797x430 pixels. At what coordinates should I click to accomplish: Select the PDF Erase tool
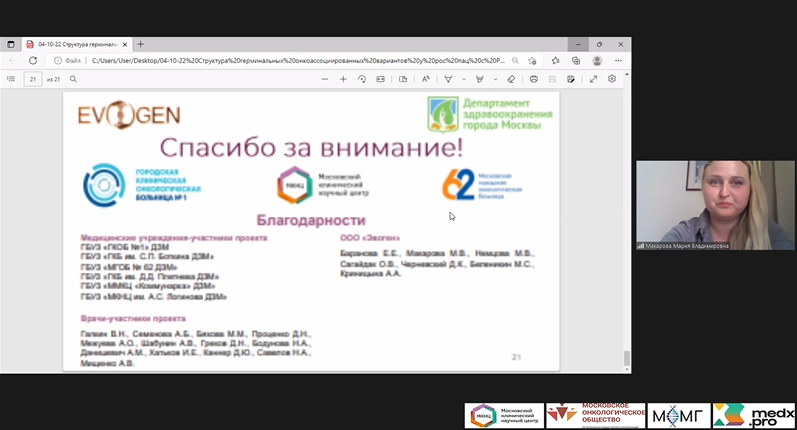511,79
